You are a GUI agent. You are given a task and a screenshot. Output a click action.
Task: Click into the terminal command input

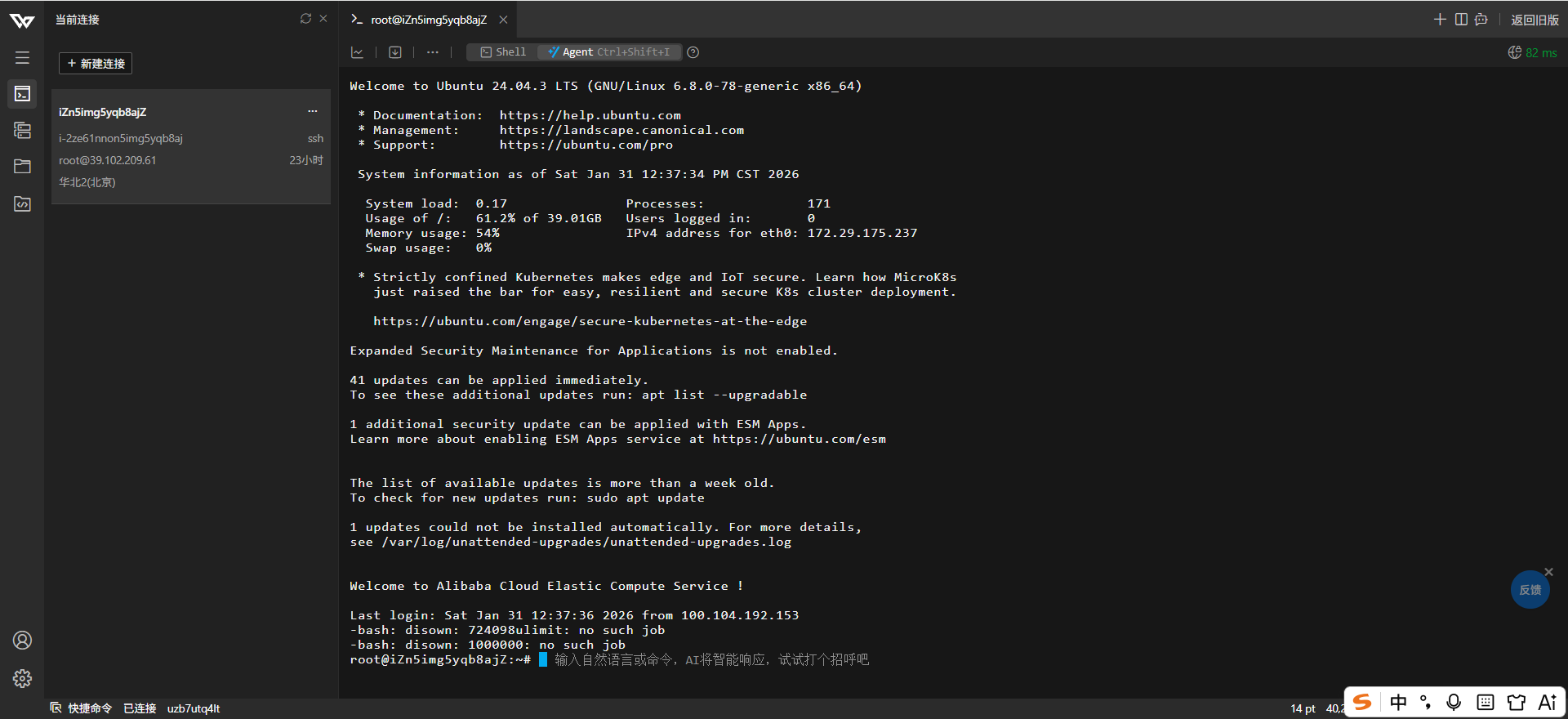pyautogui.click(x=711, y=659)
